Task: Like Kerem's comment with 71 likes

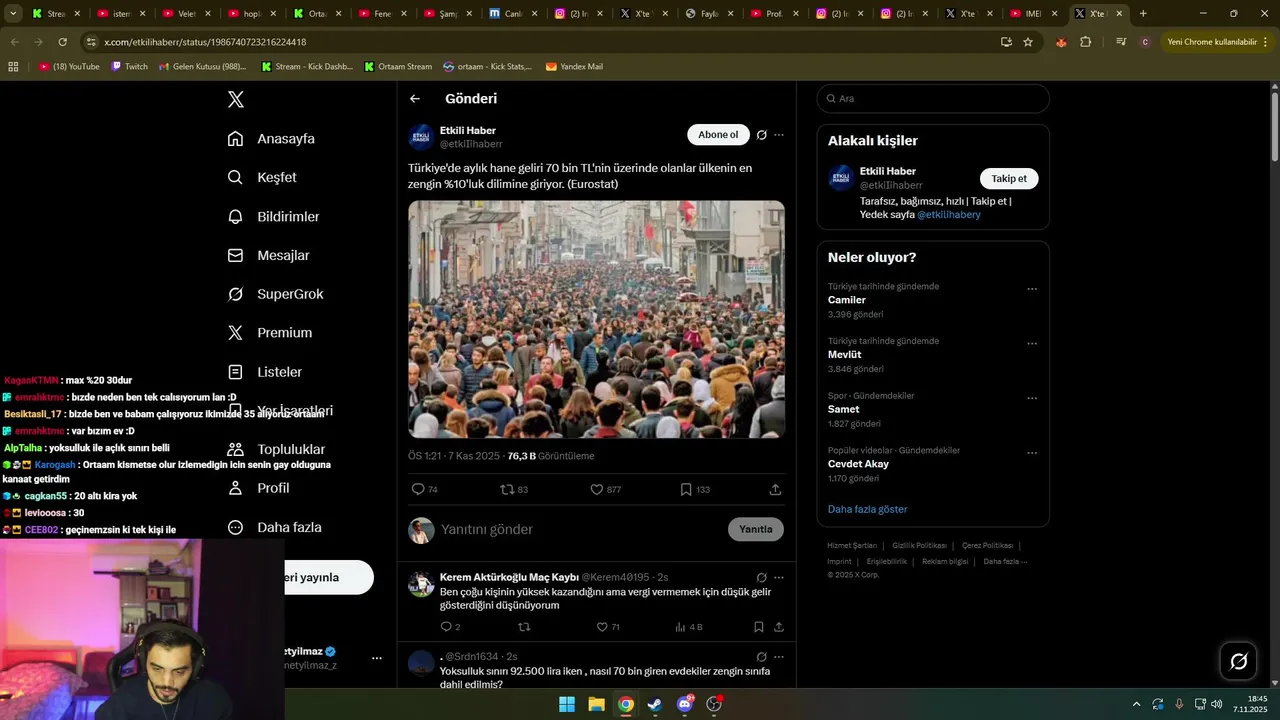Action: coord(602,627)
